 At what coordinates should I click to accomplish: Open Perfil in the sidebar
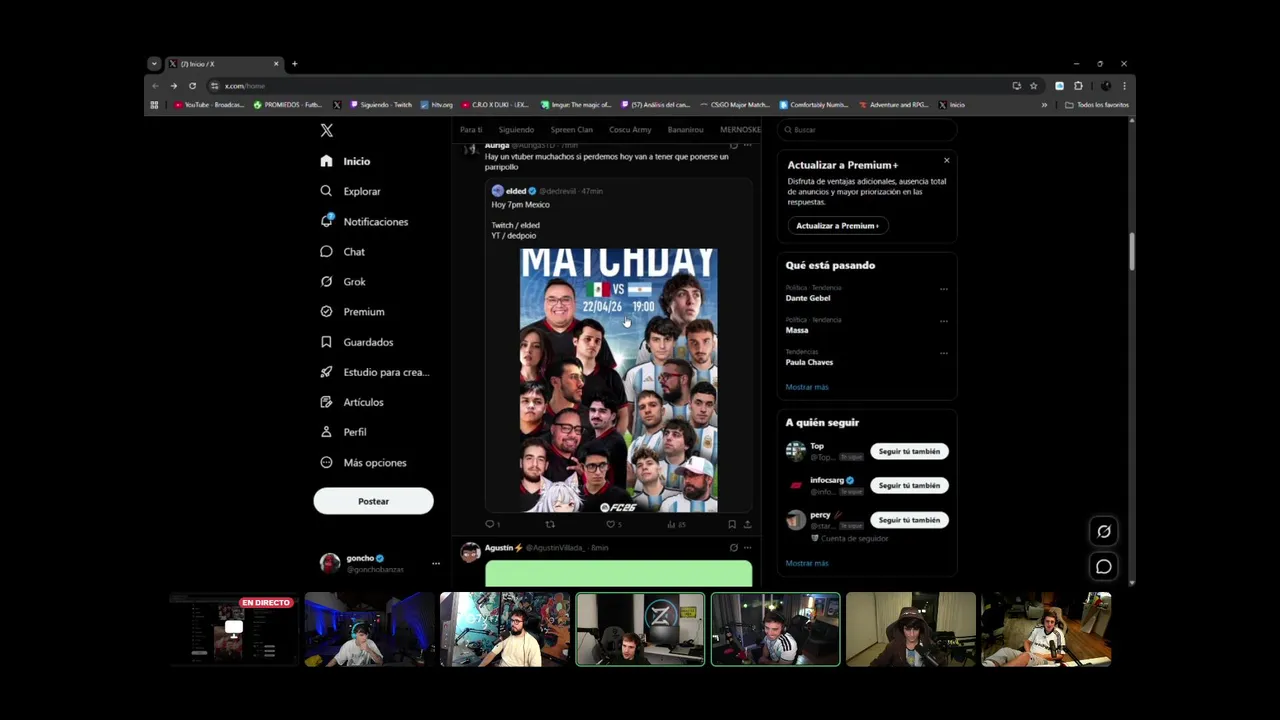click(x=343, y=432)
